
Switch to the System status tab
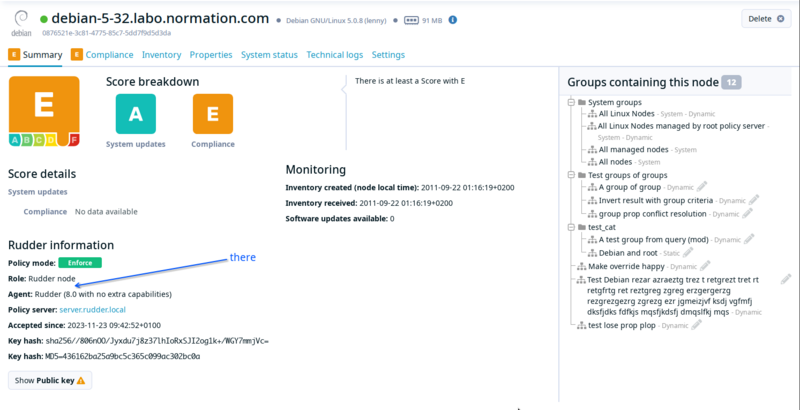[269, 55]
